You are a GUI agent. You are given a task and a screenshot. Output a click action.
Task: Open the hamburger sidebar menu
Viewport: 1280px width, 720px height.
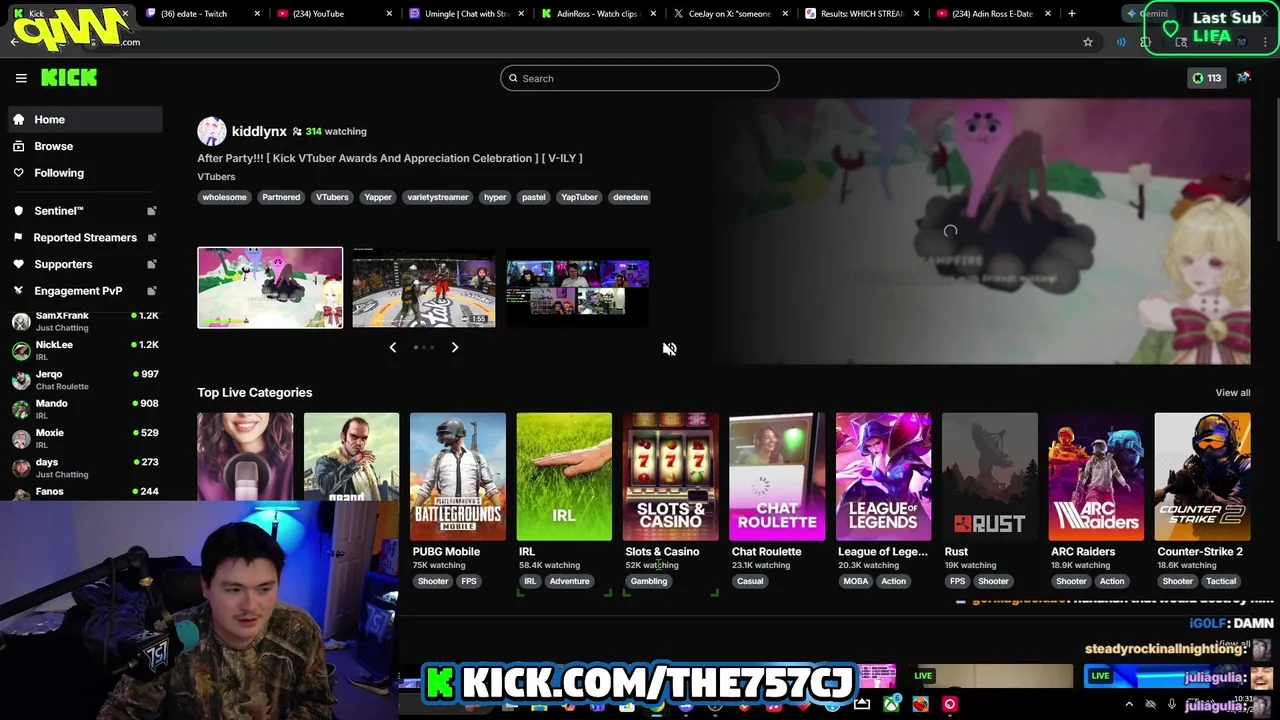click(x=21, y=78)
